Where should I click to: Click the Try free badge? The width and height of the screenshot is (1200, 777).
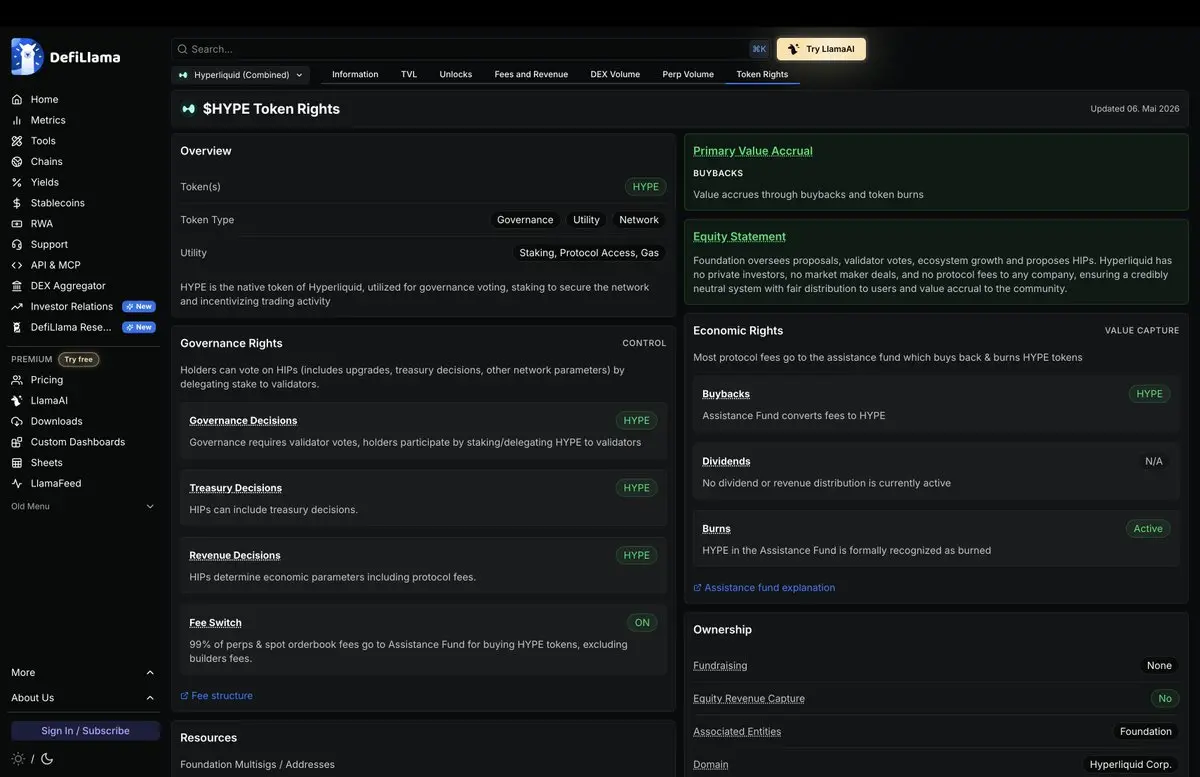point(78,359)
